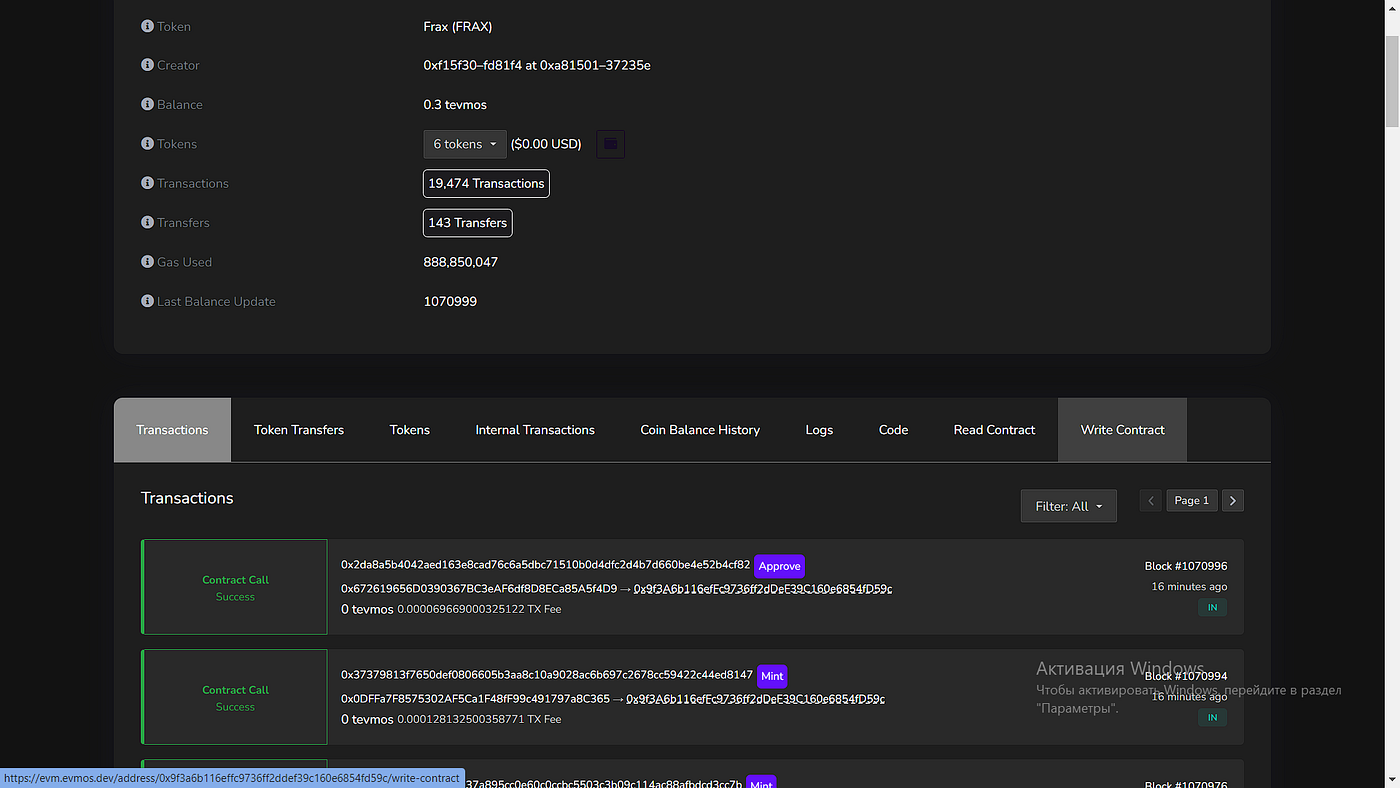The width and height of the screenshot is (1400, 788).
Task: Click the info icon beside Token
Action: click(148, 26)
